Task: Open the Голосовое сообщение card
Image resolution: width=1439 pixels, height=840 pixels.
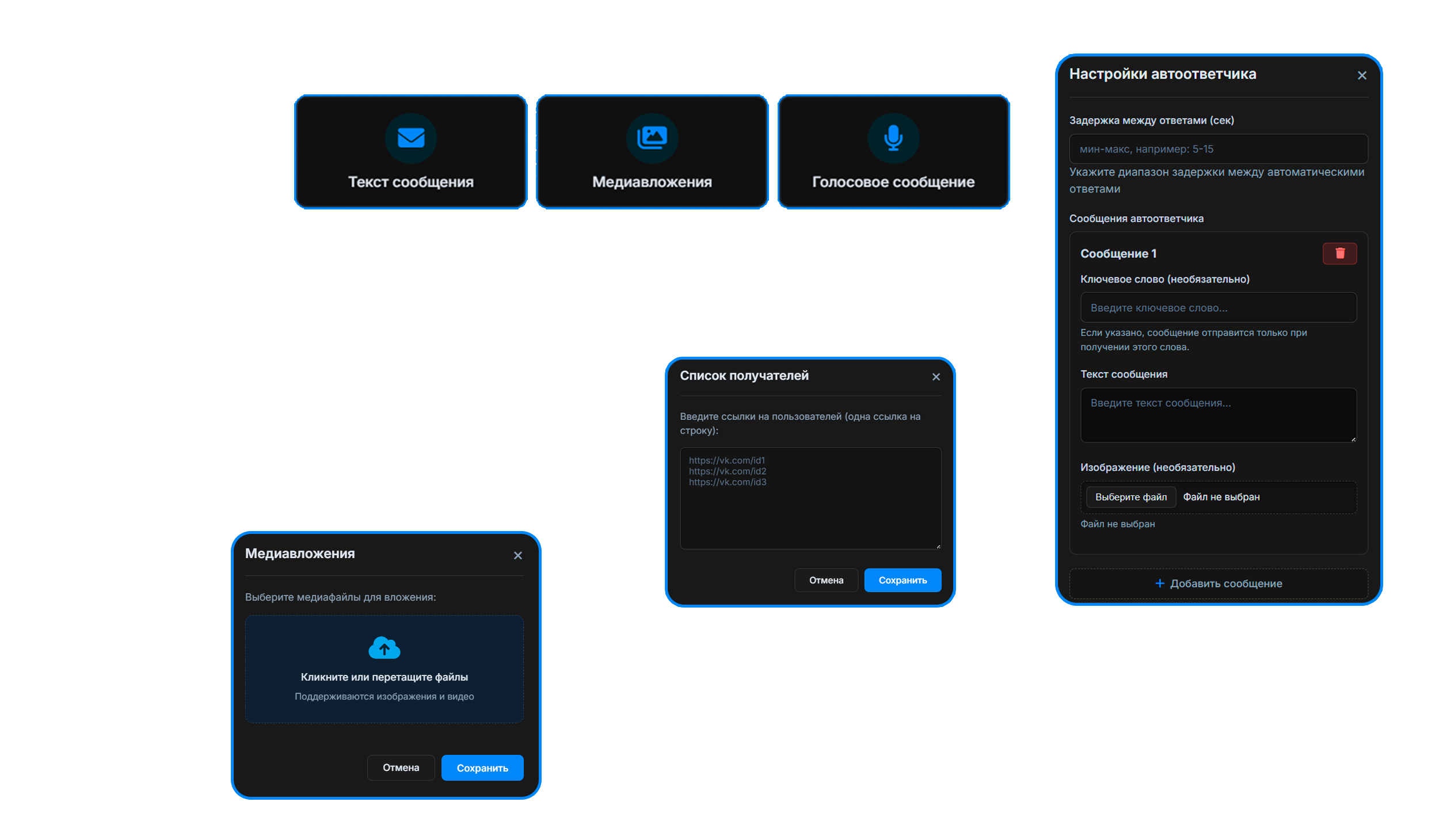Action: pyautogui.click(x=893, y=182)
